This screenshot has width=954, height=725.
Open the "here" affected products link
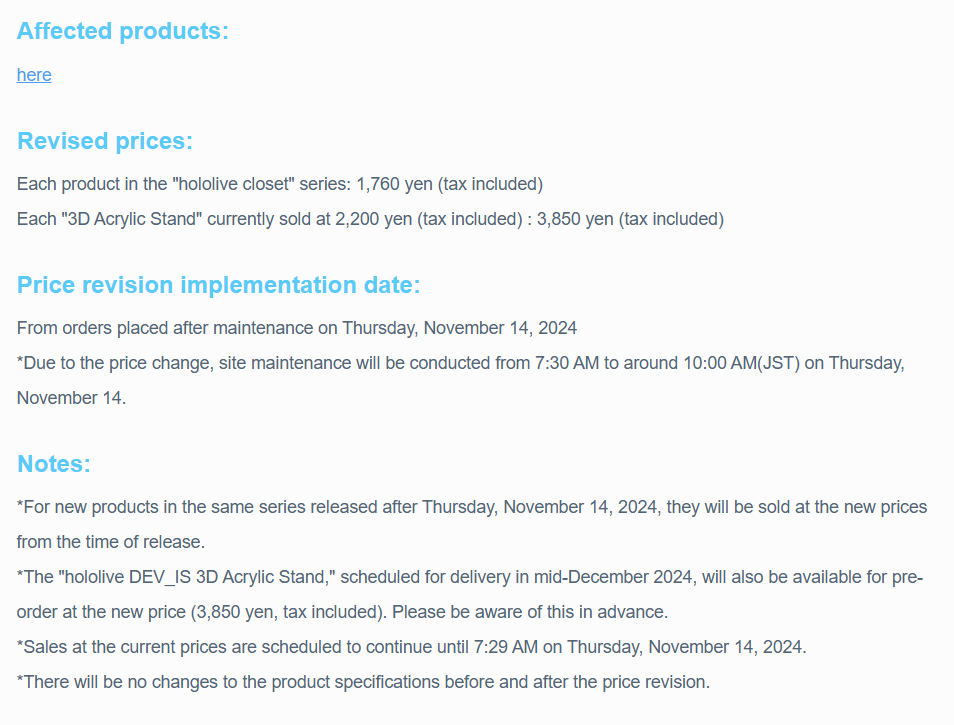click(34, 75)
